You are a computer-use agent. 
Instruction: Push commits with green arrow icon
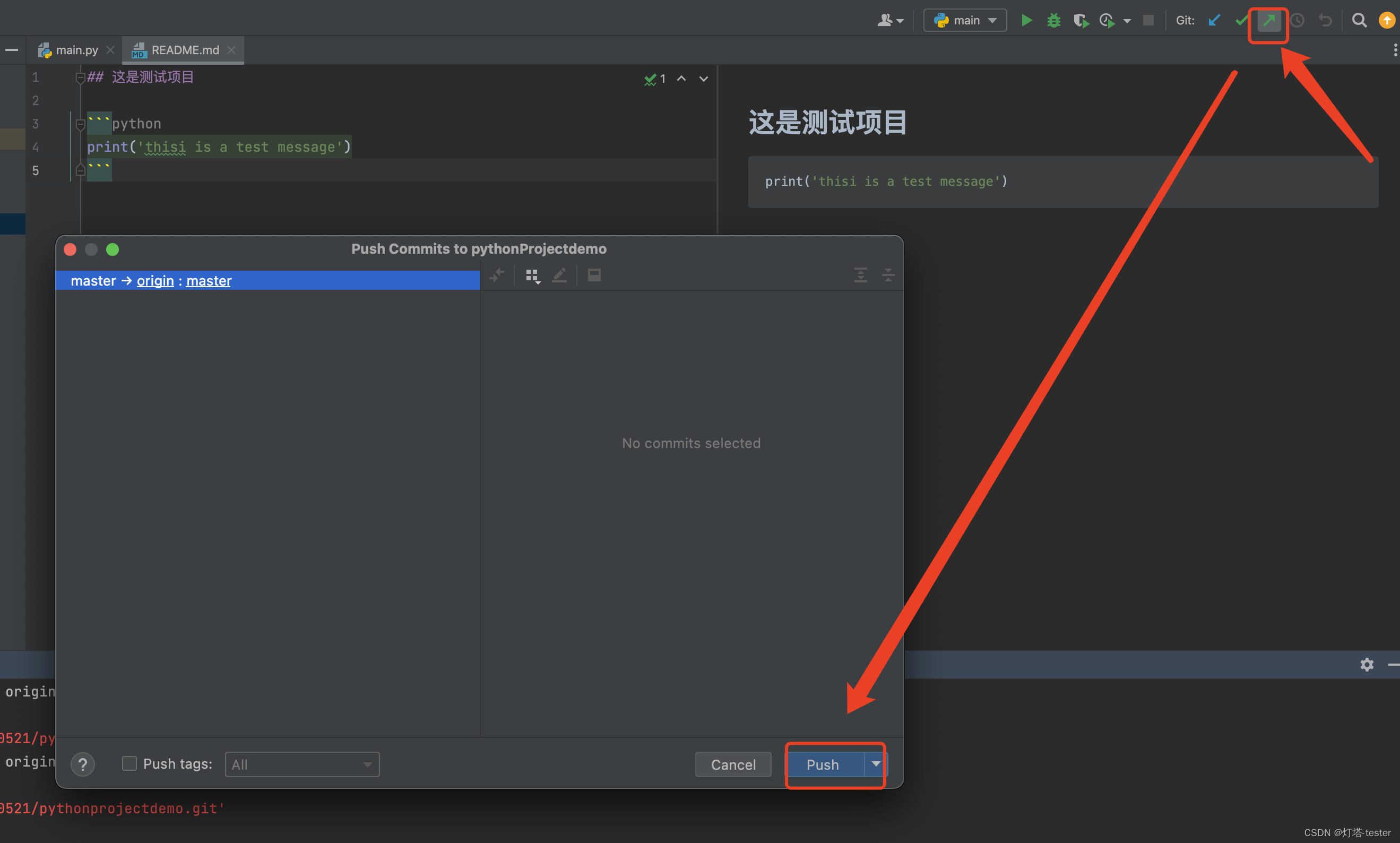coord(1269,21)
